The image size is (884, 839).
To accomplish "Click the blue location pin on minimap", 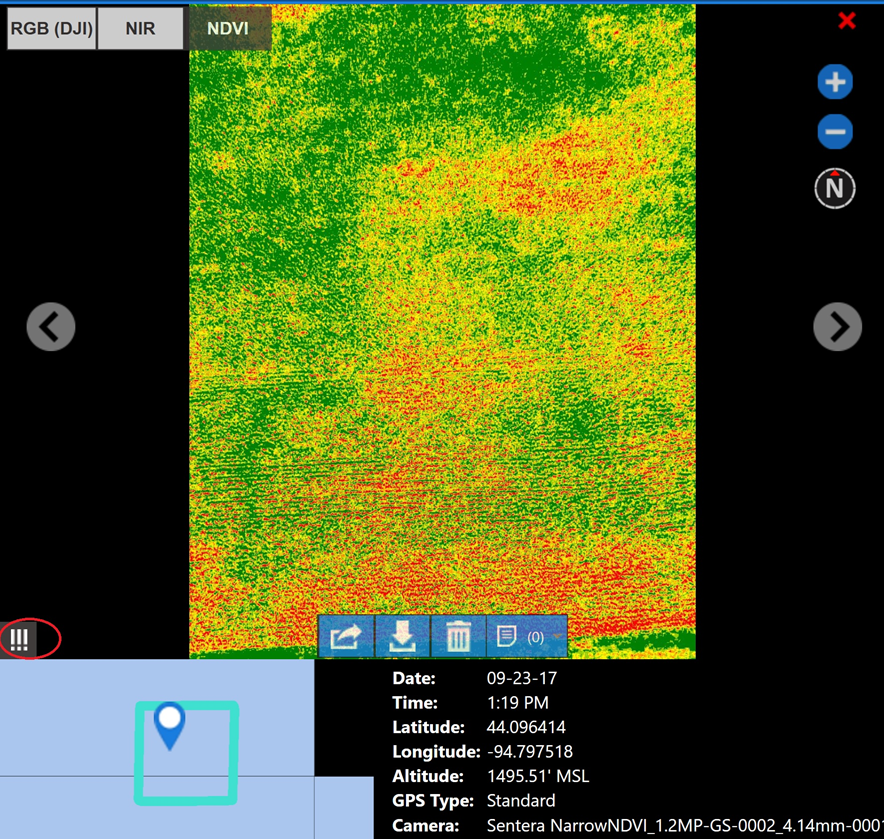I will coord(171,724).
